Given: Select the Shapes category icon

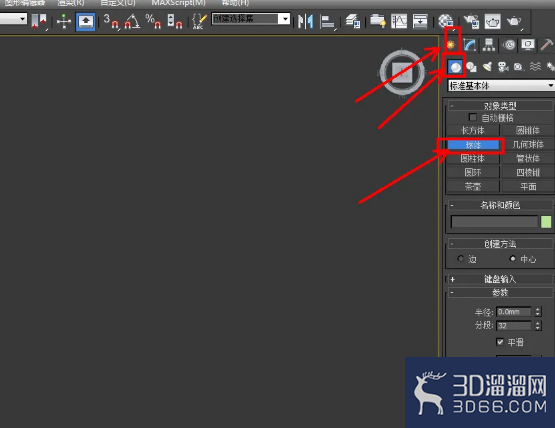Looking at the screenshot, I should coord(471,67).
